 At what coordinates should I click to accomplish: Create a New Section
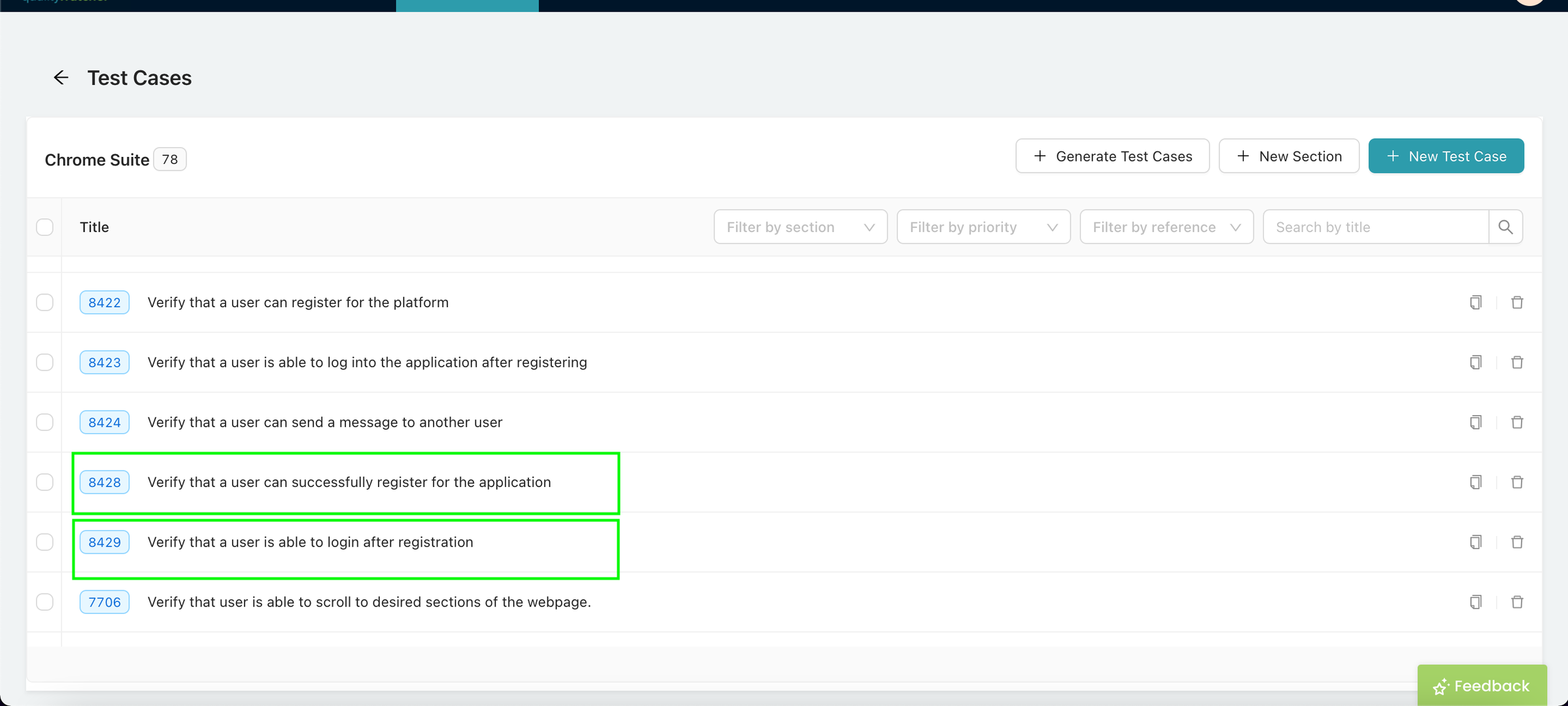tap(1289, 156)
